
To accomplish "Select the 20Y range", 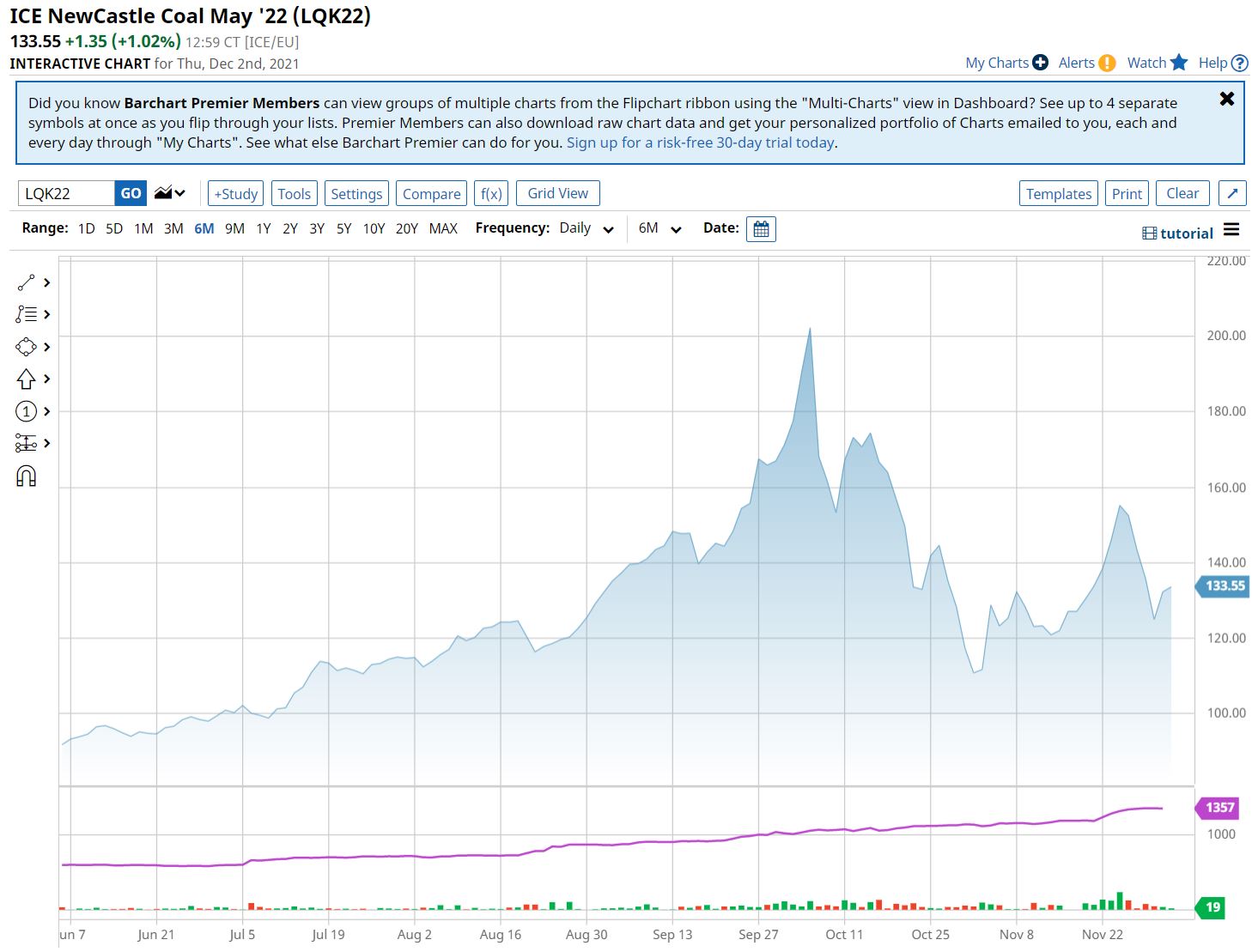I will coord(407,228).
